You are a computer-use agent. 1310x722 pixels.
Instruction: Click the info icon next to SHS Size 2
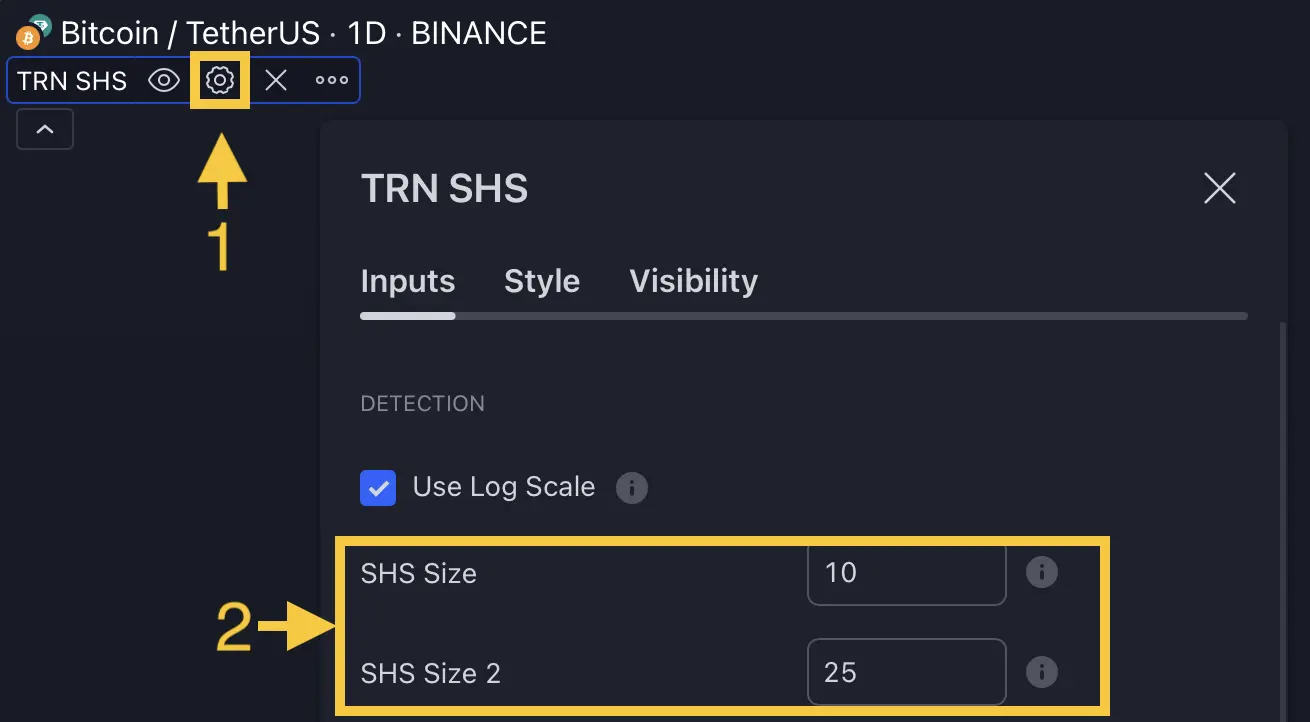[x=1041, y=671]
